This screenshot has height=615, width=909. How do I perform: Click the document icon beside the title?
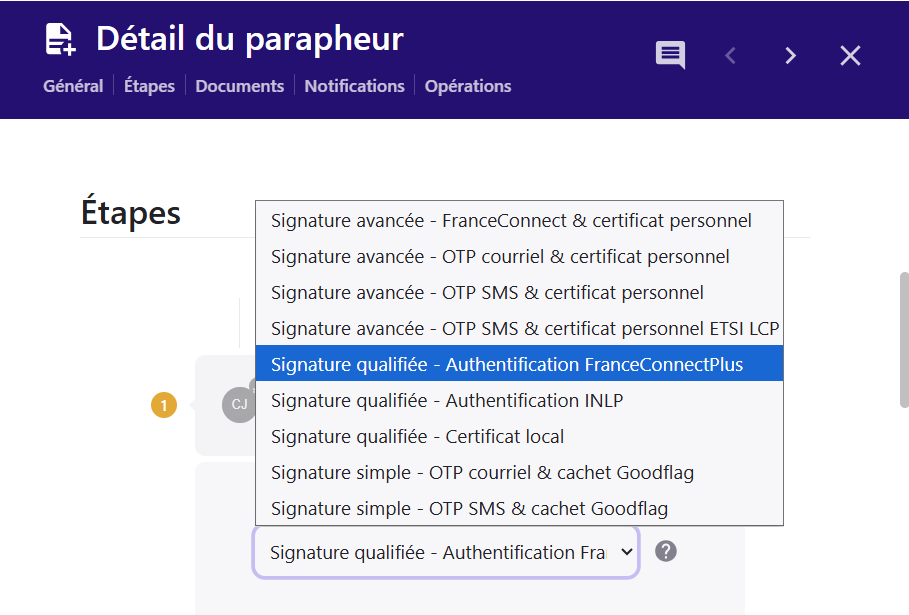[x=60, y=40]
